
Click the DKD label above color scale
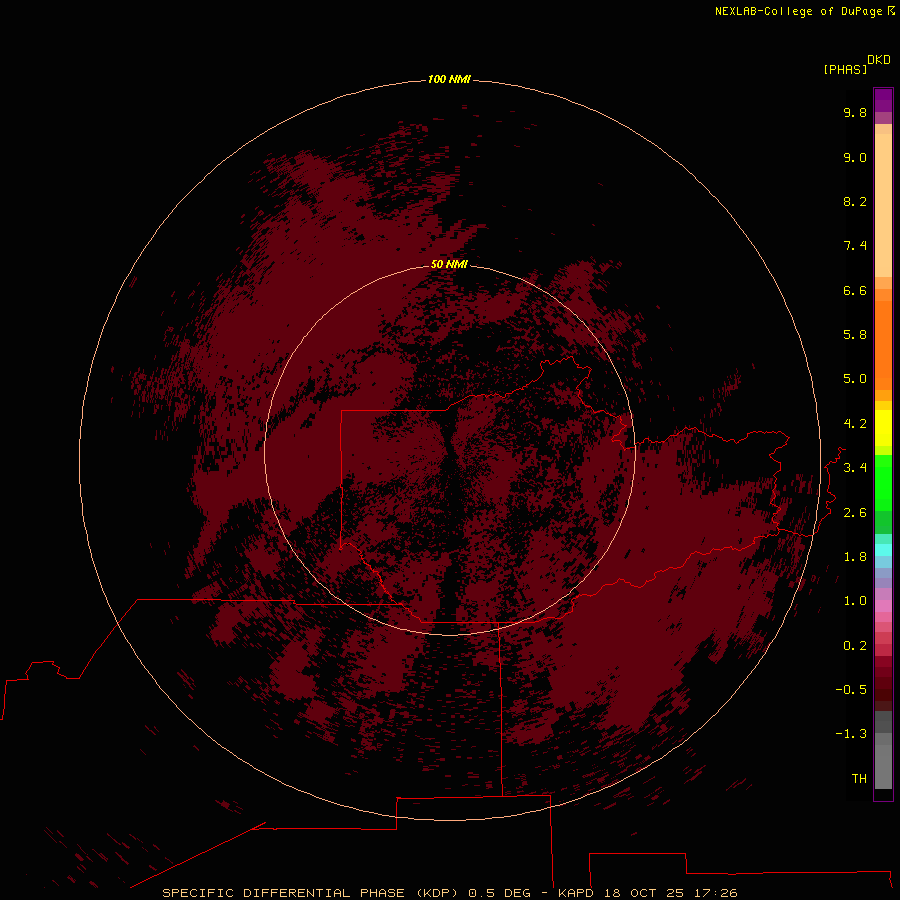point(878,60)
